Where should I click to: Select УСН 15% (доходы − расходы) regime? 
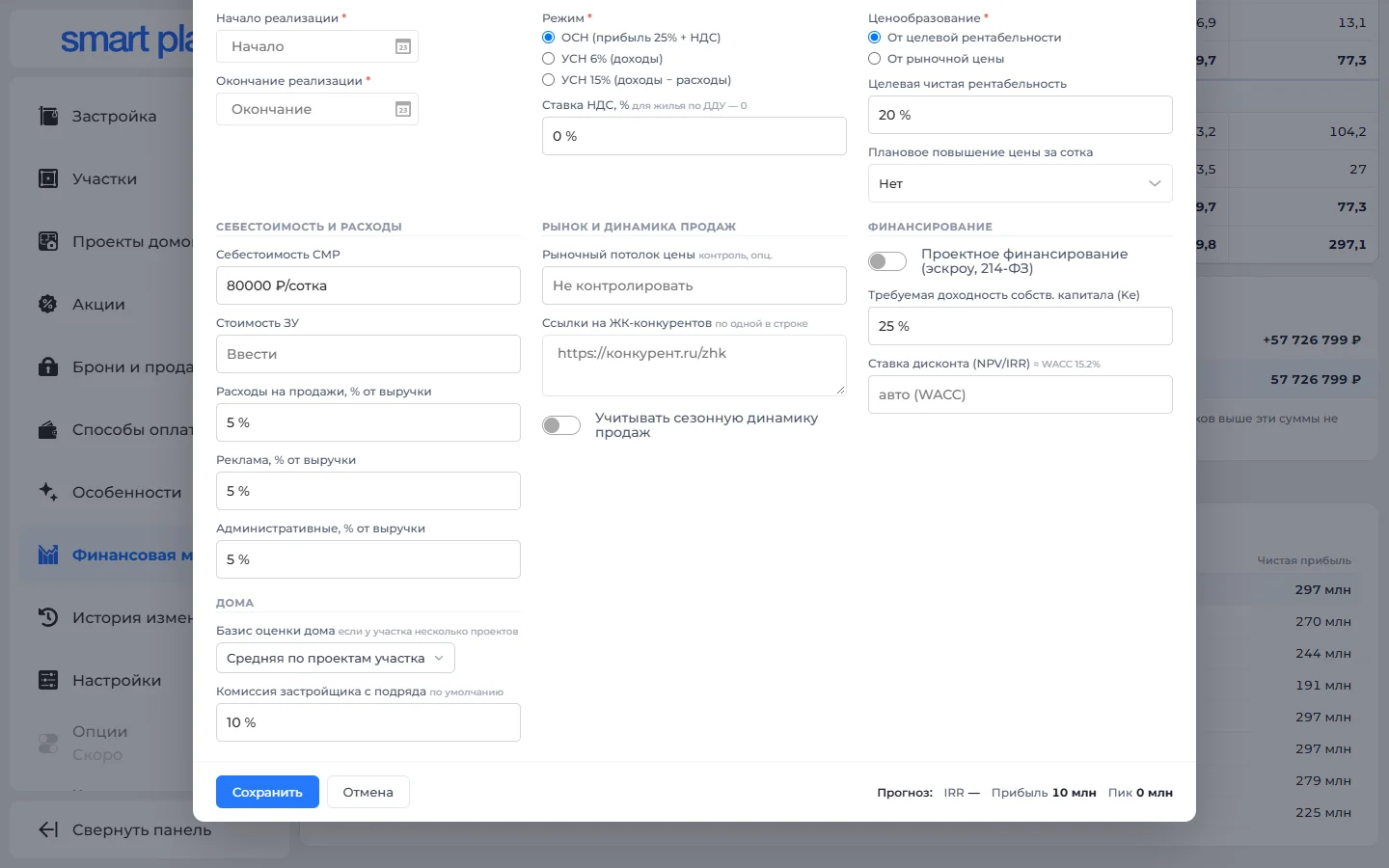tap(549, 80)
